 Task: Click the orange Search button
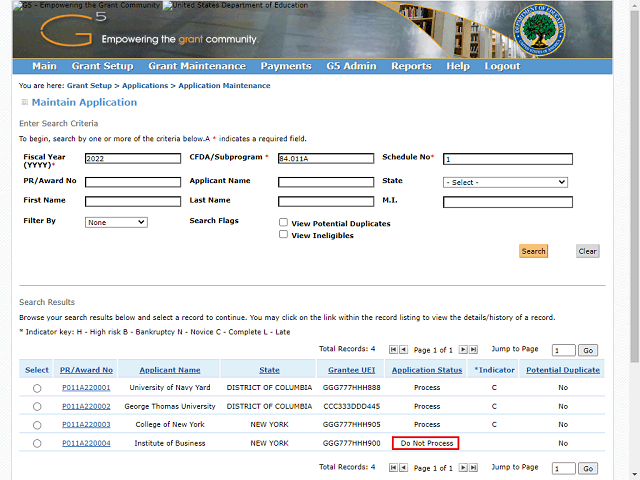(533, 251)
